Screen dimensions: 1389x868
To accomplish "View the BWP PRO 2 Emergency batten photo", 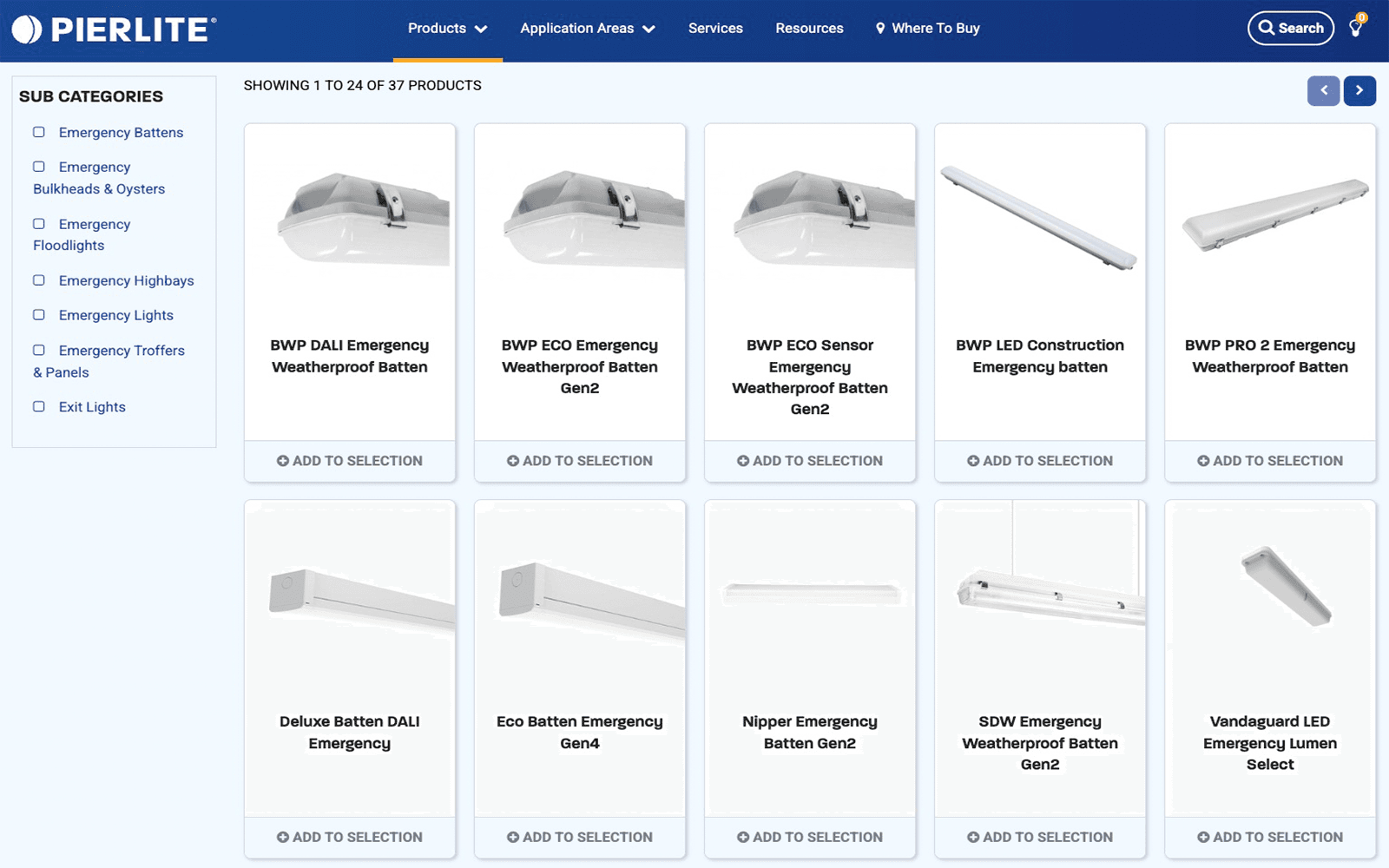I will tap(1275, 214).
